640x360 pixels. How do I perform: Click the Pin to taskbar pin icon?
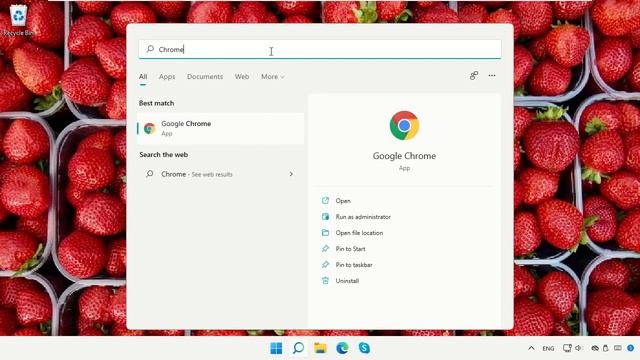tap(325, 264)
